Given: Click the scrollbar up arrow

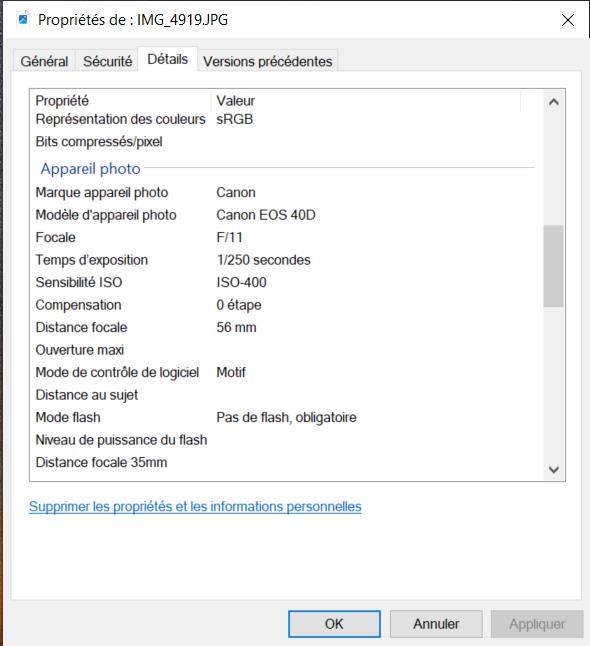Looking at the screenshot, I should (554, 102).
